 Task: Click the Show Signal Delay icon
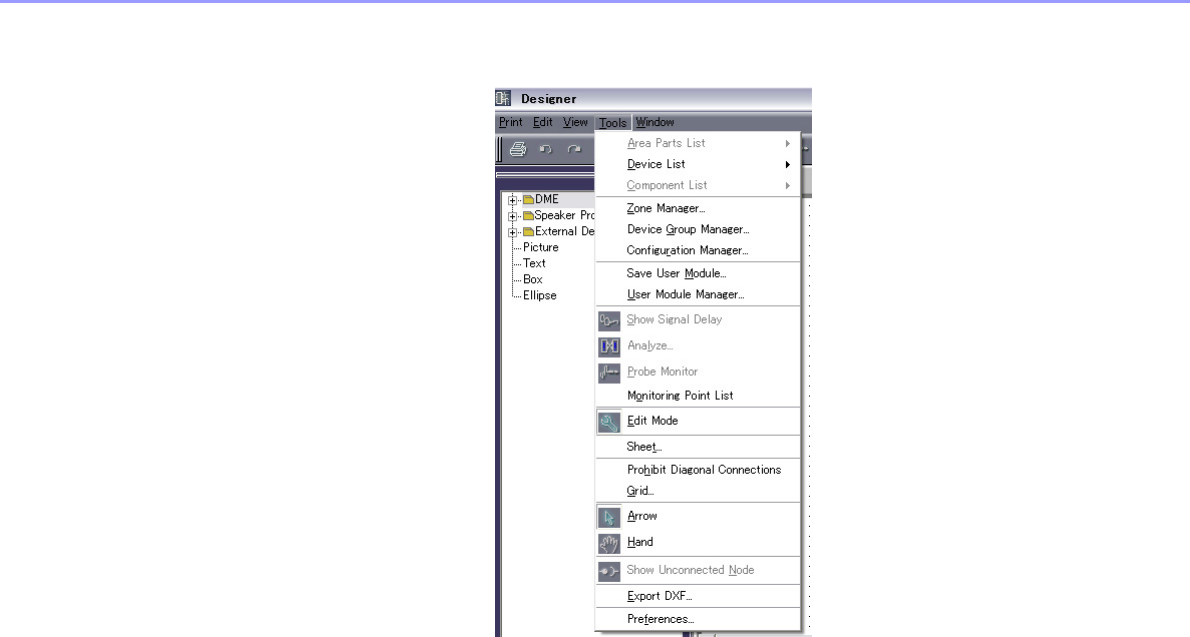609,320
